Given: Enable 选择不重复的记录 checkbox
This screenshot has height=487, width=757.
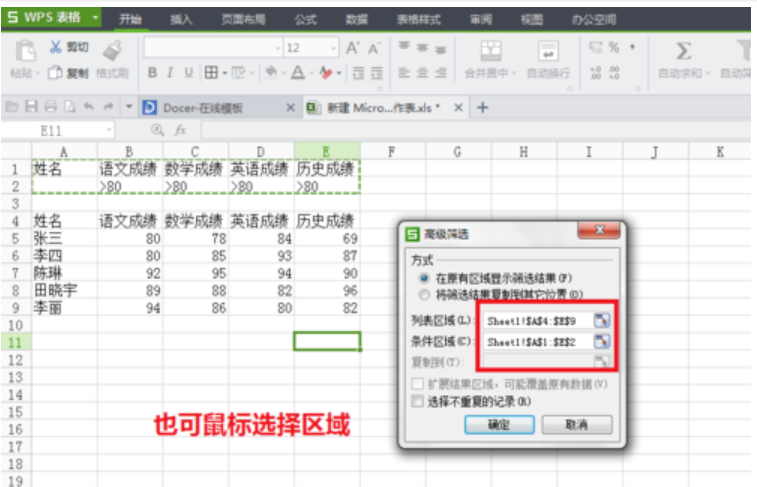Looking at the screenshot, I should tap(415, 401).
